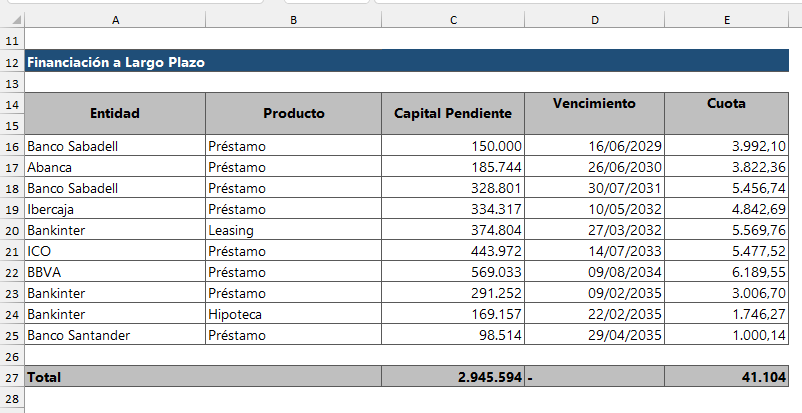Select total capital cell 2.945.594
This screenshot has height=413, width=802.
(x=453, y=377)
